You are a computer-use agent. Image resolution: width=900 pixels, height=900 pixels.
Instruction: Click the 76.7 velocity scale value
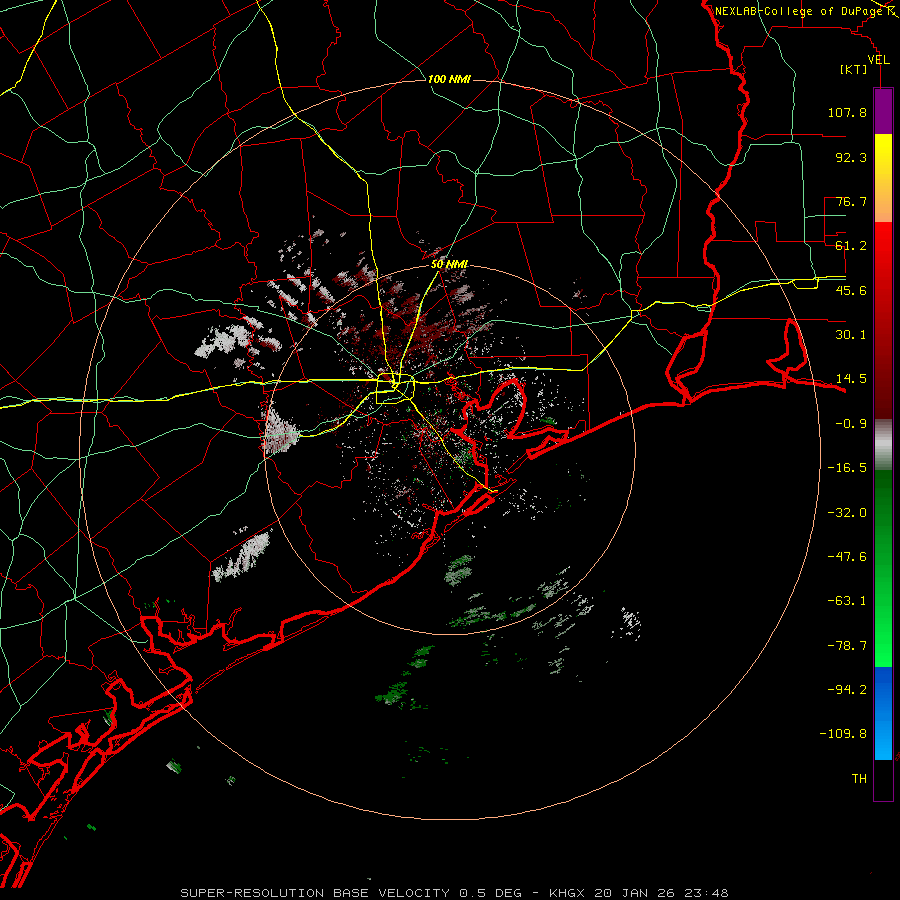851,201
